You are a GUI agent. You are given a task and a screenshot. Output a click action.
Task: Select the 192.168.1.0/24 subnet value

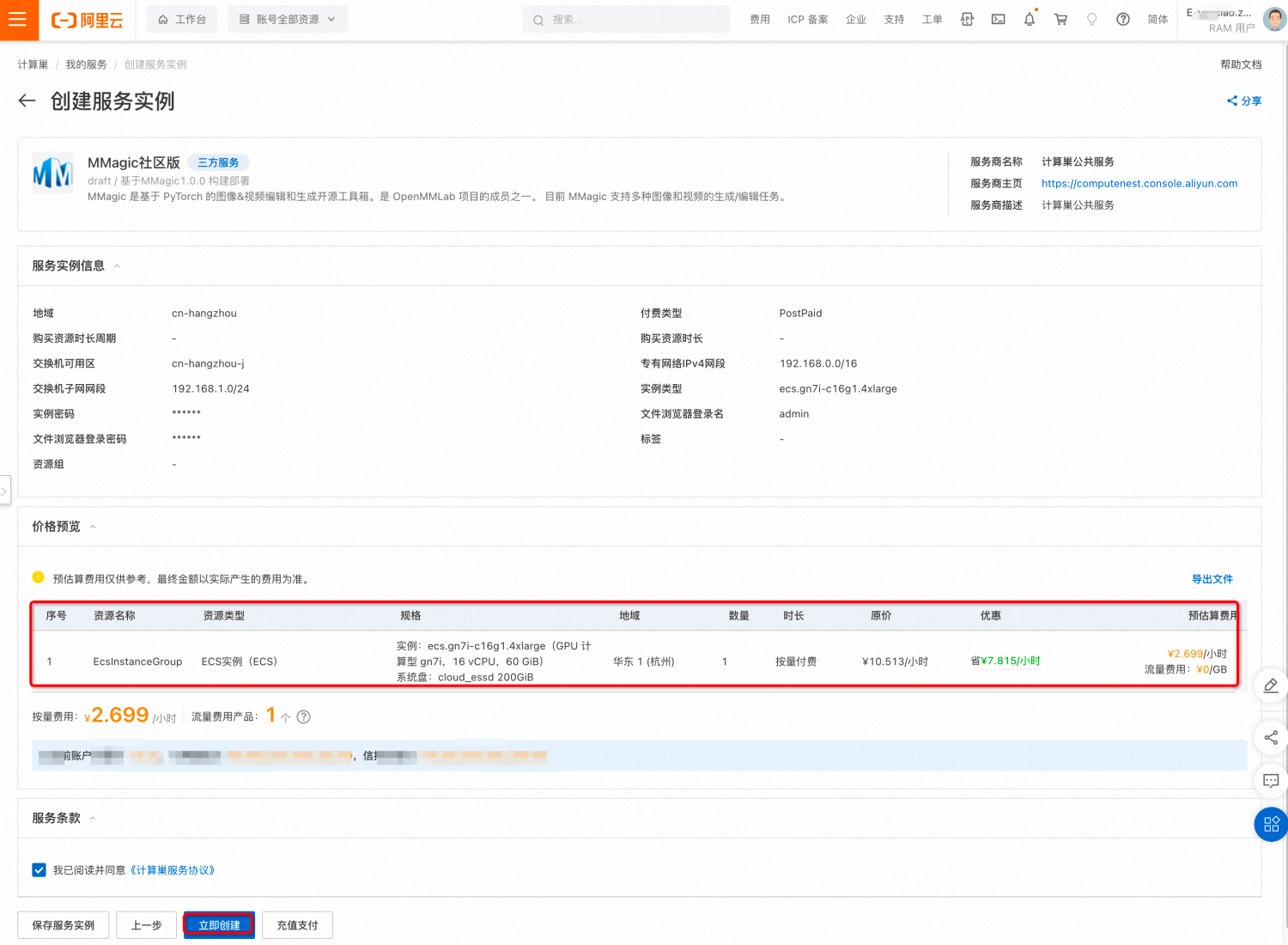[x=210, y=388]
